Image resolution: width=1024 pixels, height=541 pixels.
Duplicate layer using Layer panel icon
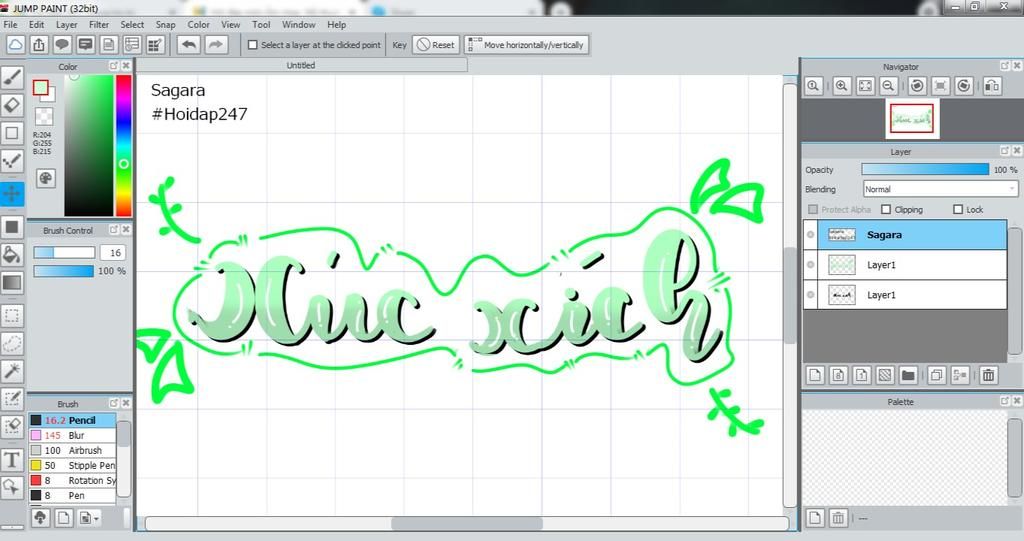coord(936,375)
